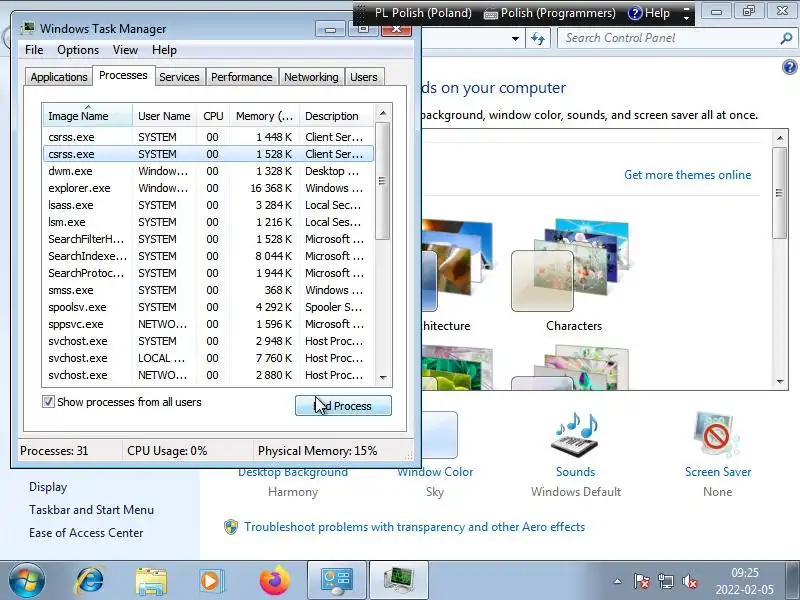This screenshot has width=800, height=600.
Task: Open the File menu in Task Manager
Action: point(34,50)
